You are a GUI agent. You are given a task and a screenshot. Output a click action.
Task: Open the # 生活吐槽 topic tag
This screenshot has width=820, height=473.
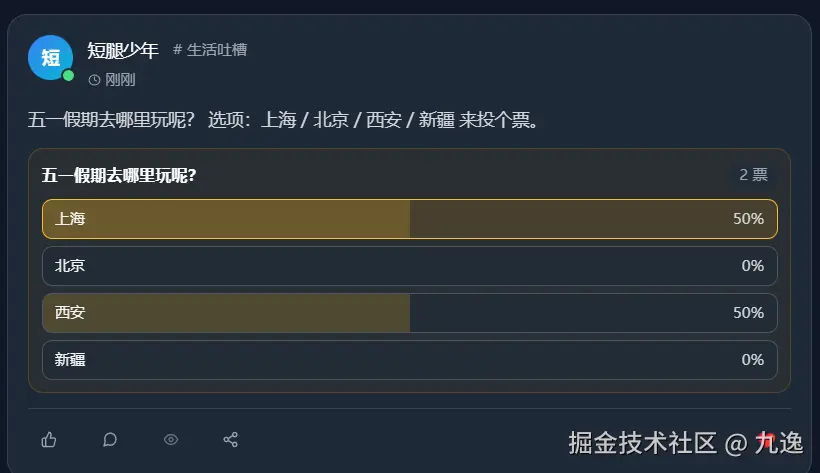(x=210, y=50)
